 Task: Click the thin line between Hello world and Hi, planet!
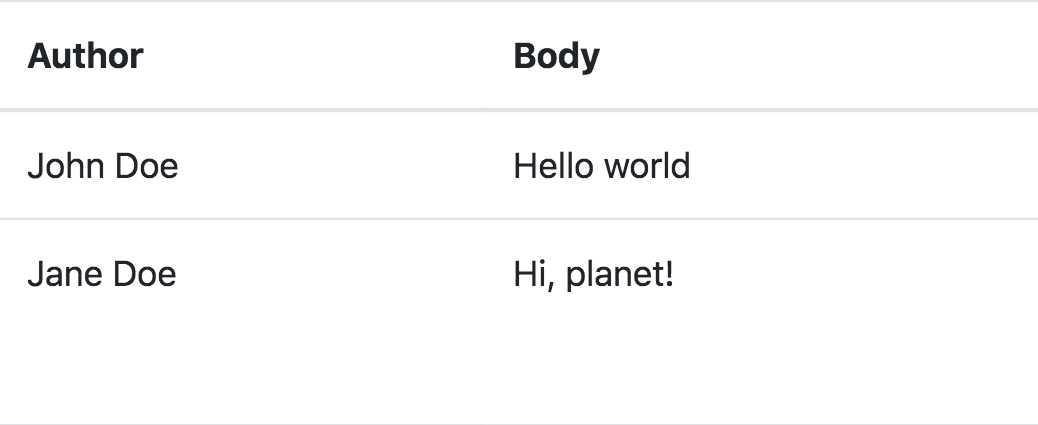point(650,218)
